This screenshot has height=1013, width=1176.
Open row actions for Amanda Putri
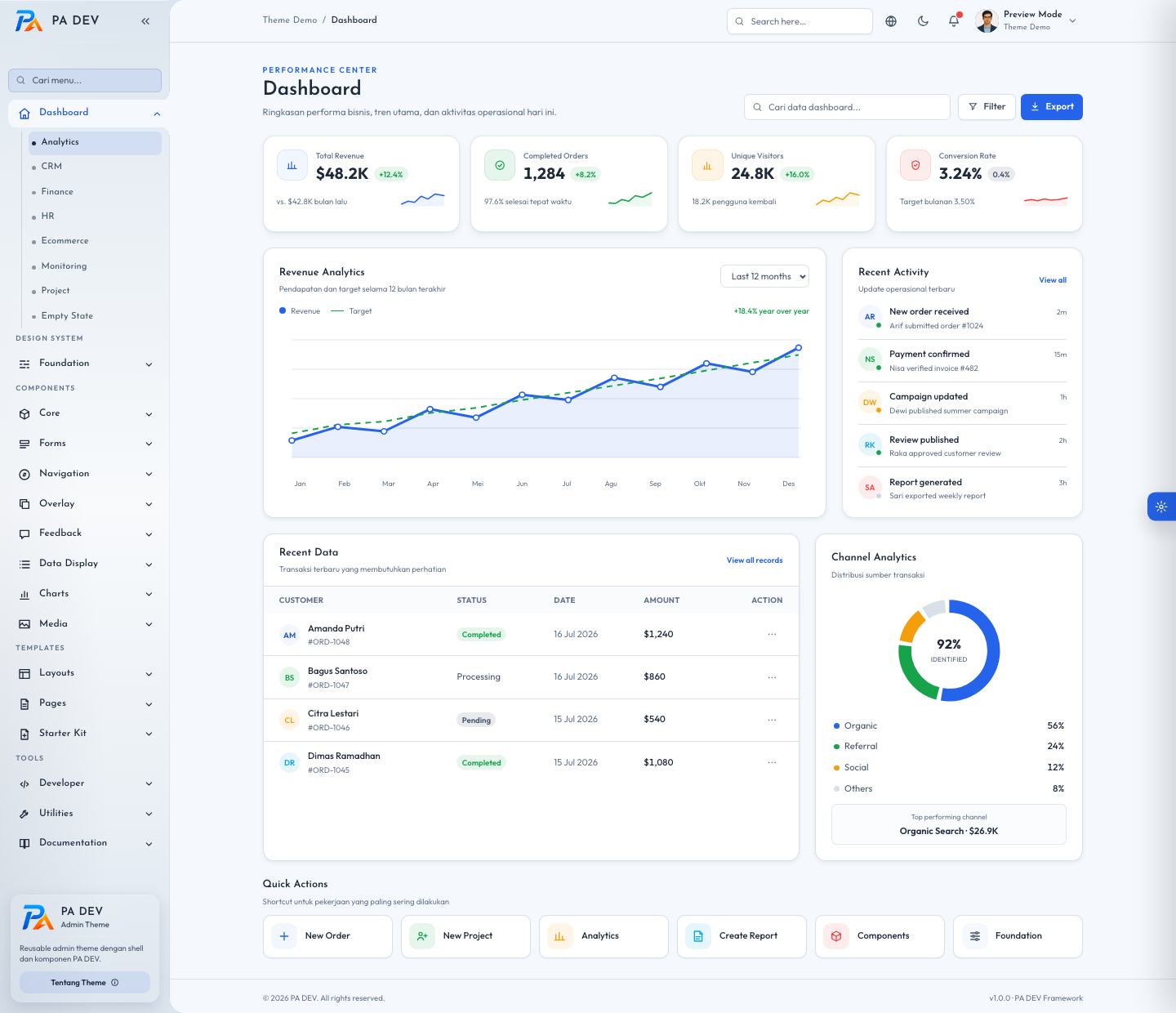[772, 634]
